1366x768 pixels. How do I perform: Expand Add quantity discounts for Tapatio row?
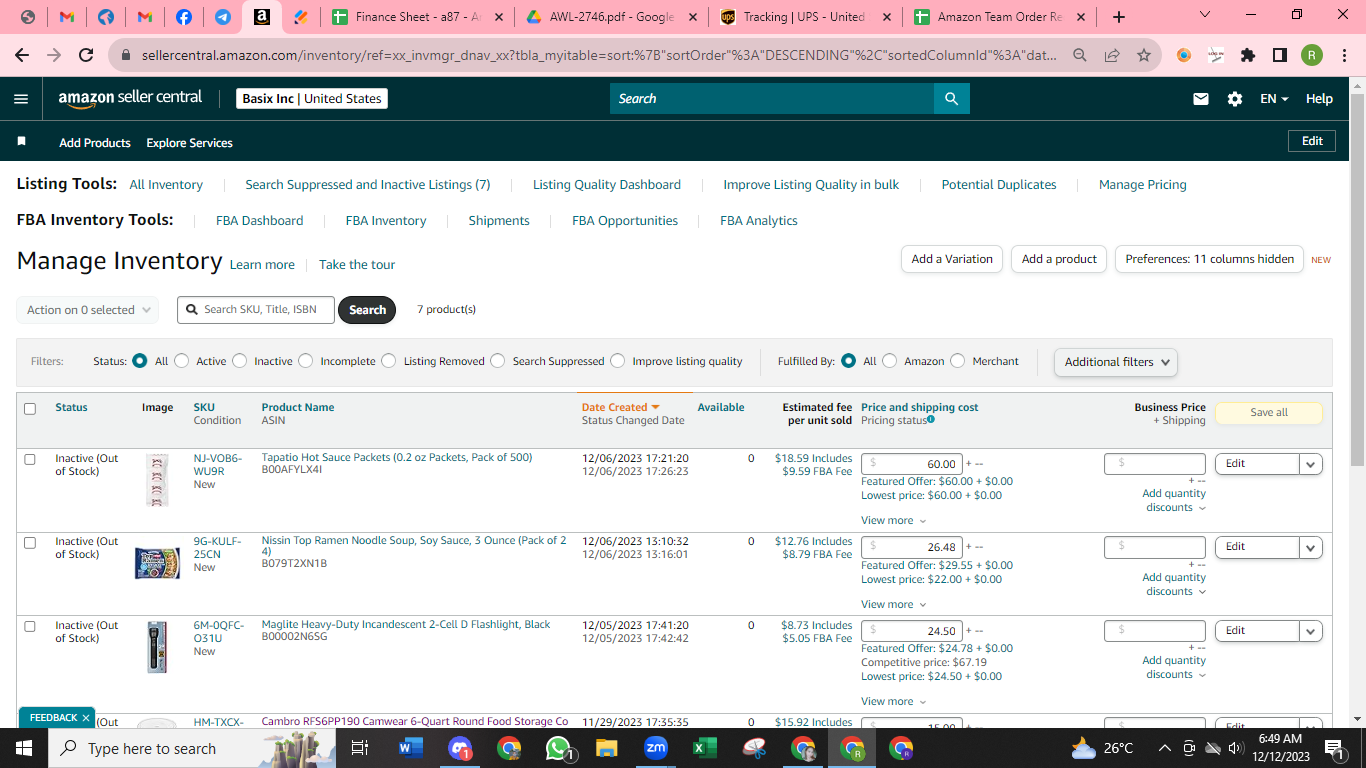pos(1175,500)
